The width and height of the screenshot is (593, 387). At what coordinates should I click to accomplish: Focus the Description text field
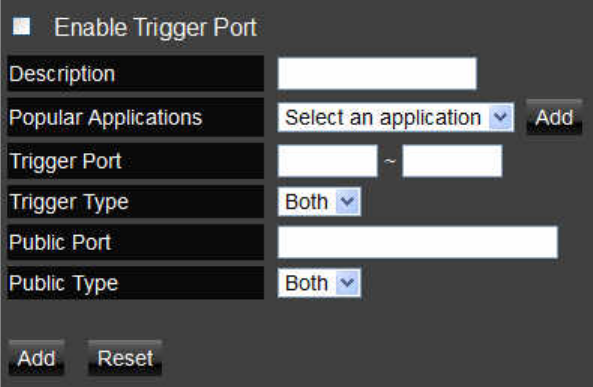point(377,74)
